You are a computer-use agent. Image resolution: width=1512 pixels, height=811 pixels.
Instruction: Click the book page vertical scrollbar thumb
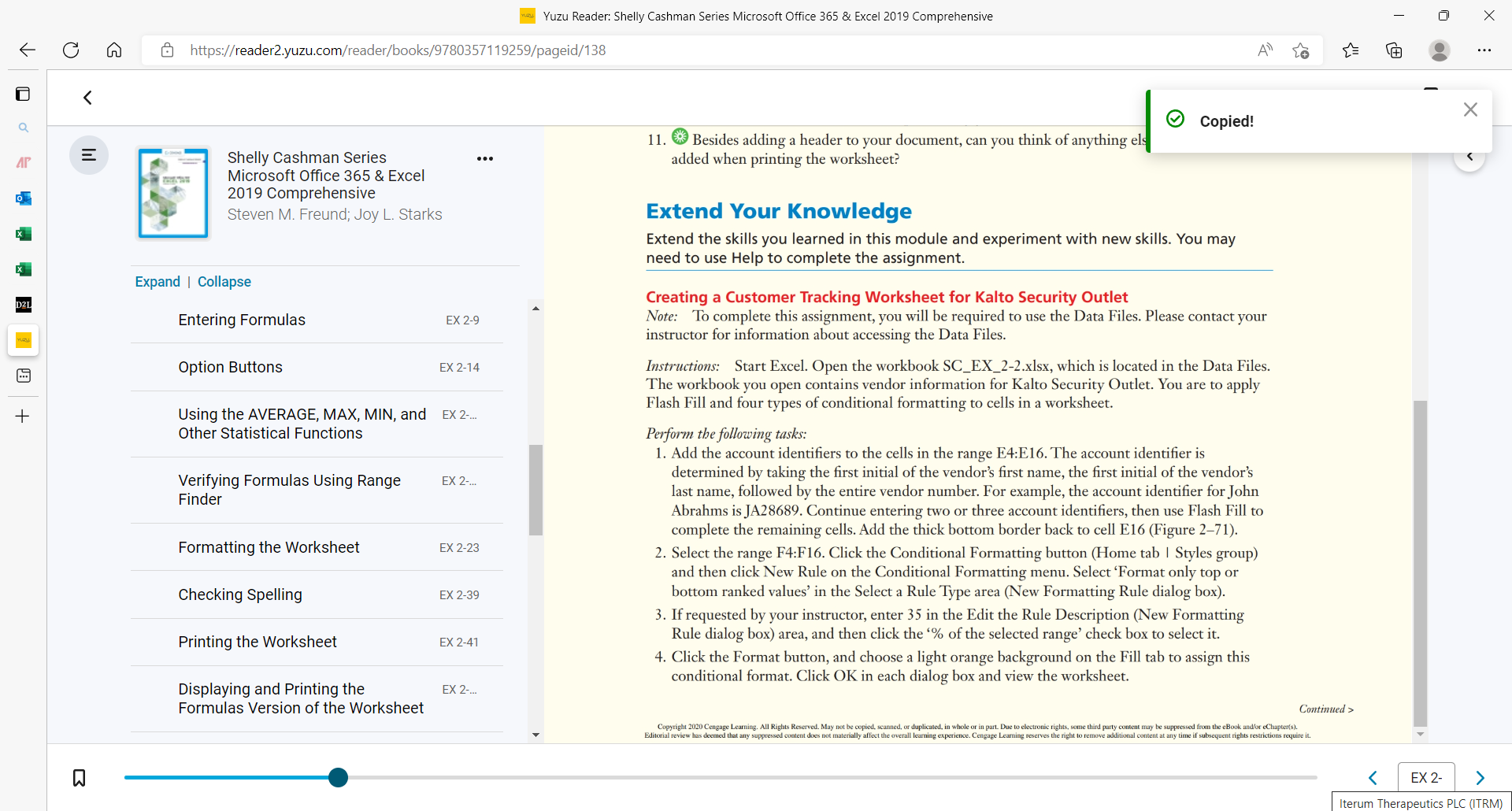tap(1420, 563)
